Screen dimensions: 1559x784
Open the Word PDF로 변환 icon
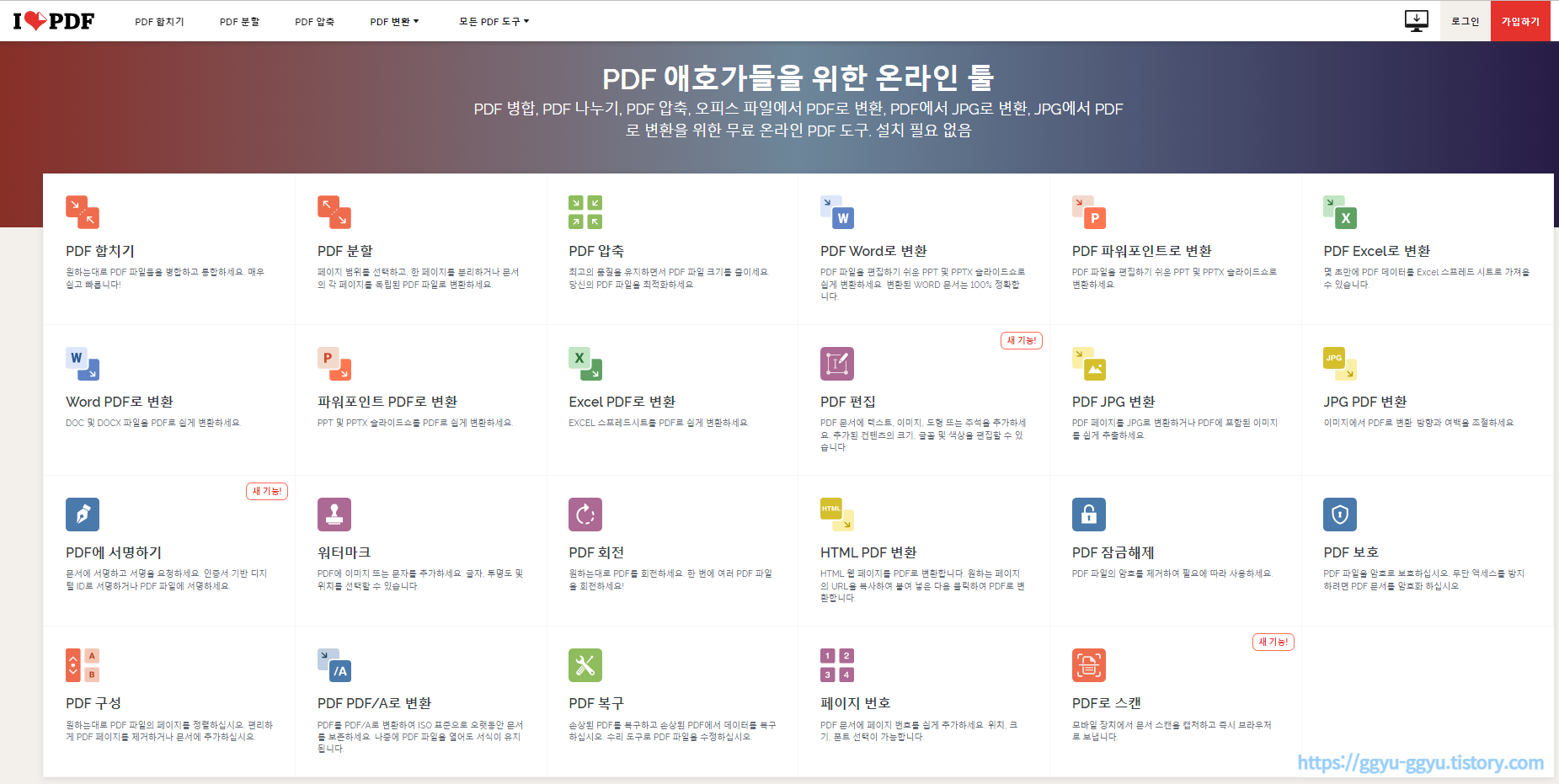[x=83, y=363]
